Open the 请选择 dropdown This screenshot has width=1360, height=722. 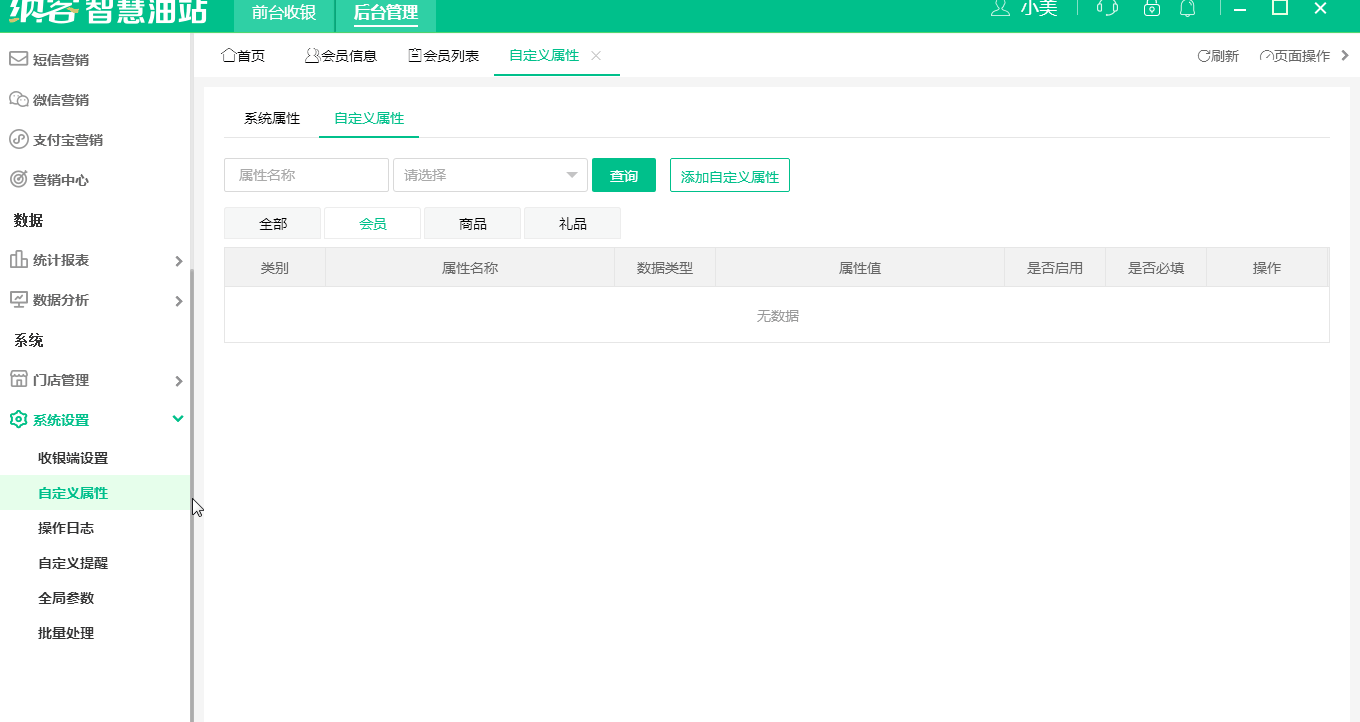(490, 174)
